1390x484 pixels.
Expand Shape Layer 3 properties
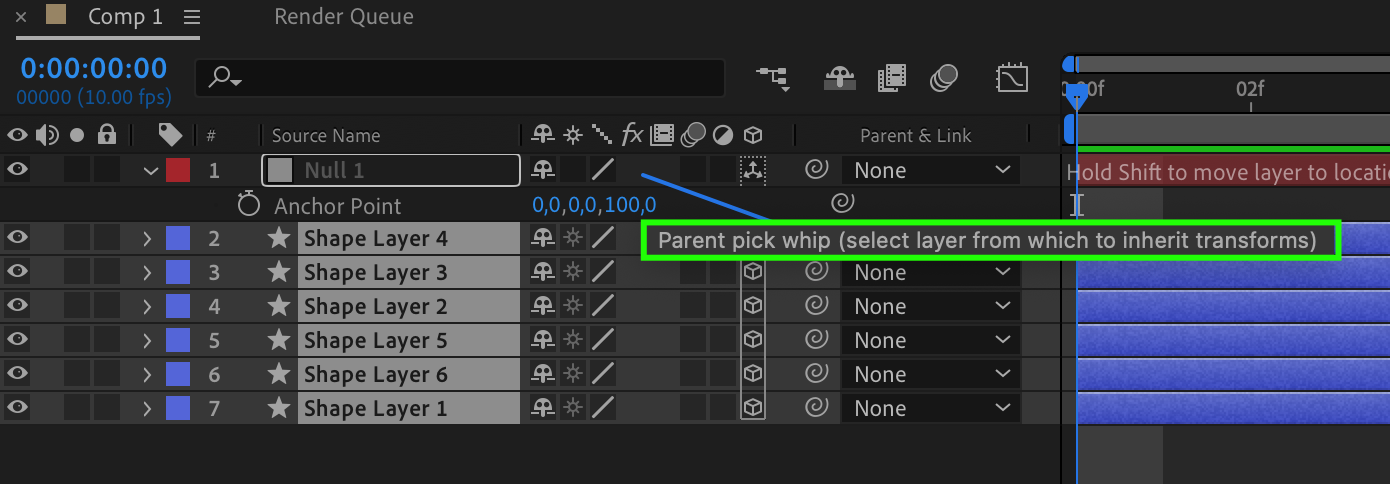[147, 272]
